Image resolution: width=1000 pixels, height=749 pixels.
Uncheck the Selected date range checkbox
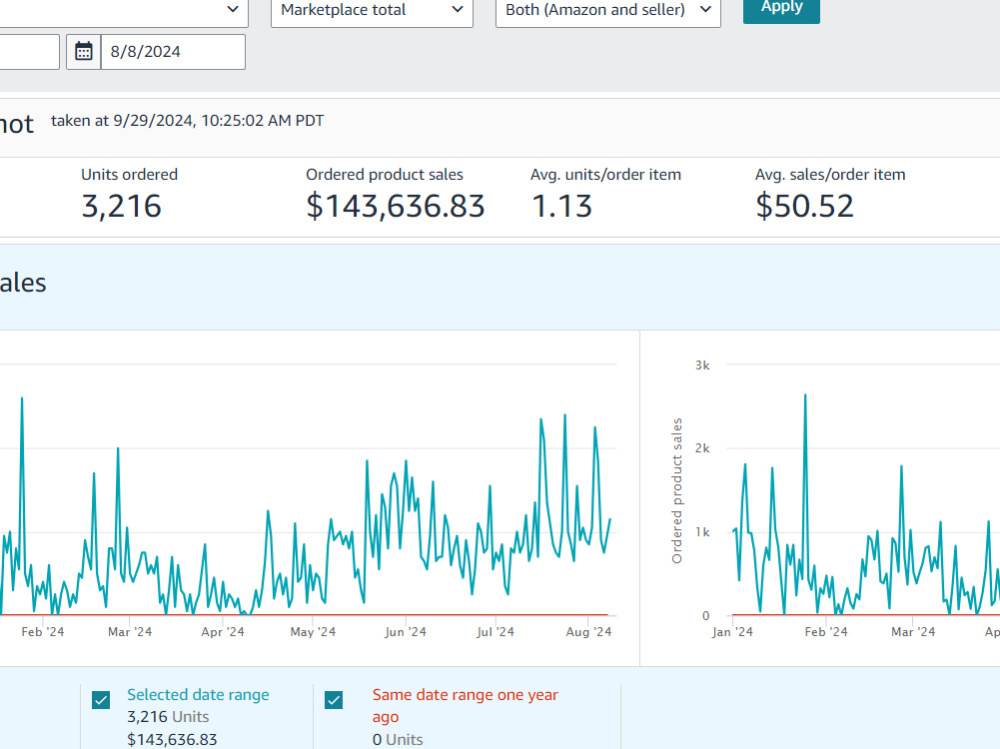tap(101, 700)
